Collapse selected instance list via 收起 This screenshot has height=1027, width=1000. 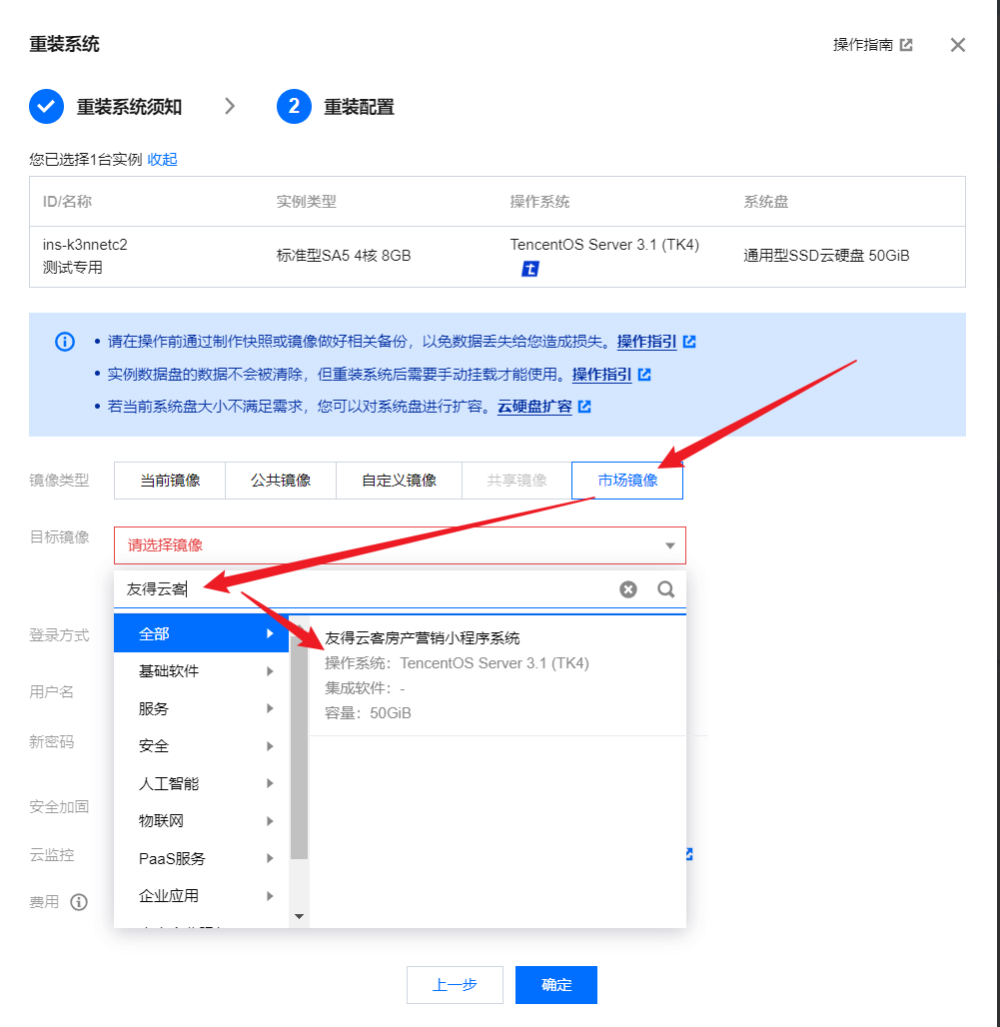click(162, 159)
